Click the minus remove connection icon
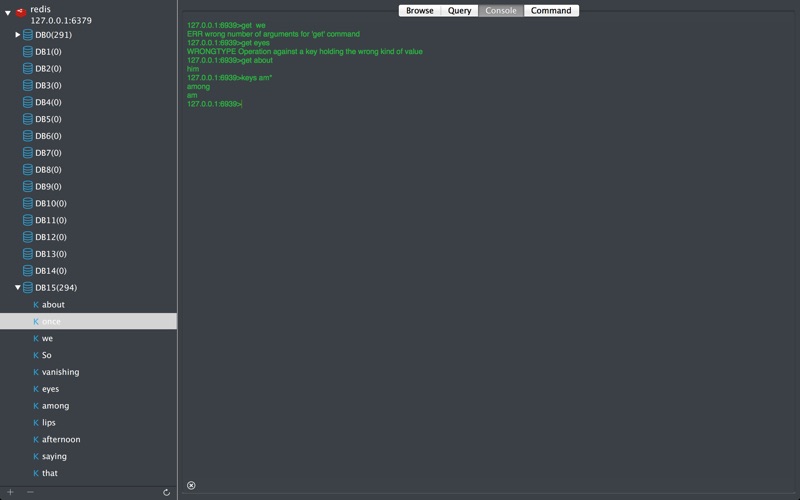800x500 pixels. coord(30,492)
